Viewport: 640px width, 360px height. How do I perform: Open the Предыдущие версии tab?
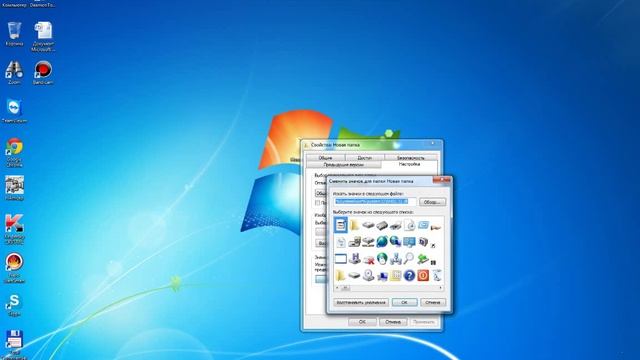click(343, 164)
